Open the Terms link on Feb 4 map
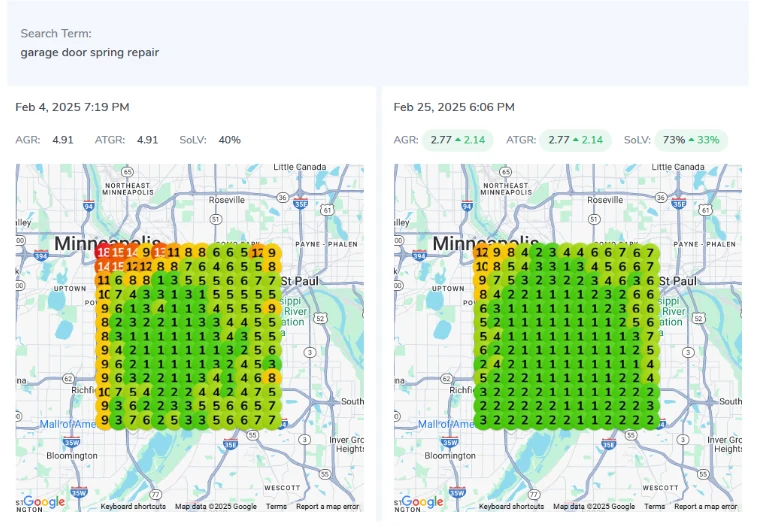 click(x=276, y=507)
